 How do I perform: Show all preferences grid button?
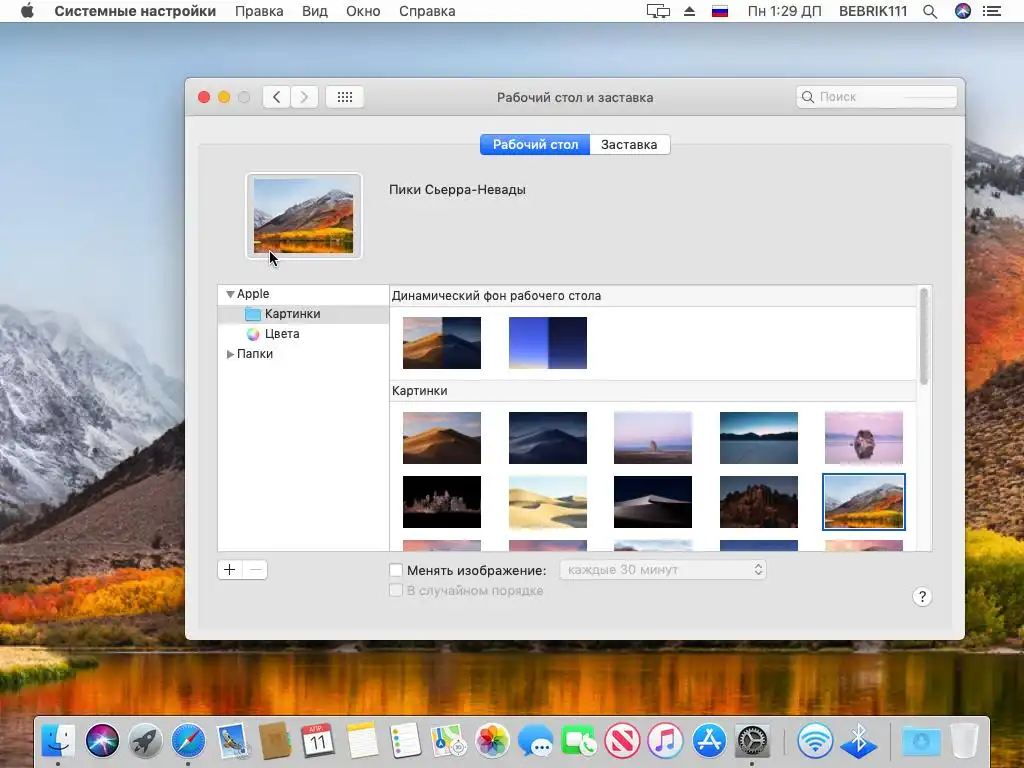(x=345, y=97)
